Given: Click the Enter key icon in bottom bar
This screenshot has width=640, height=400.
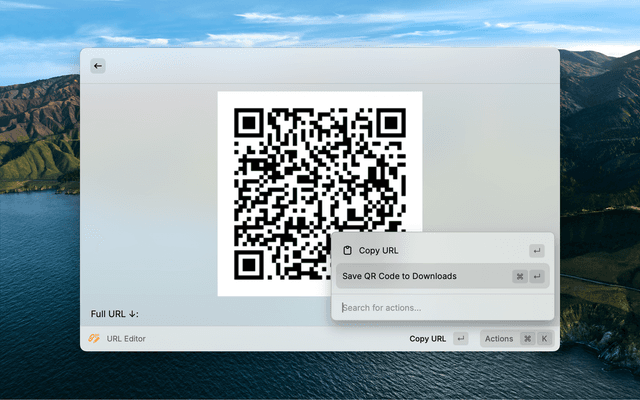Looking at the screenshot, I should [460, 339].
